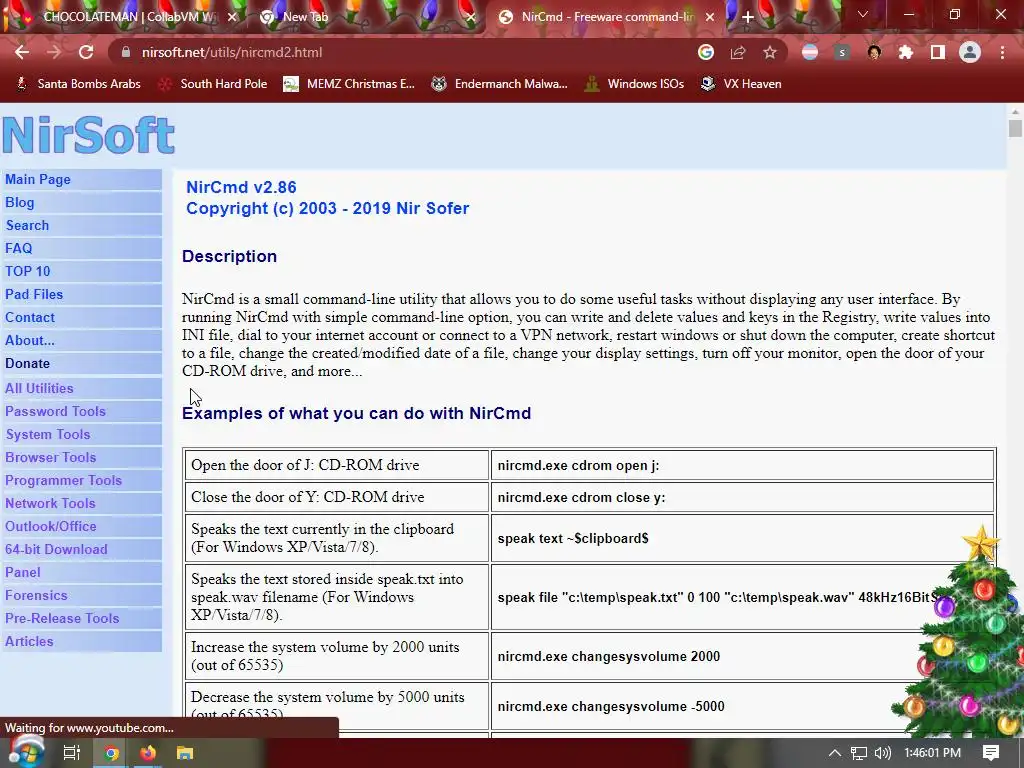Screen dimensions: 1024x768
Task: Open File Explorer from taskbar
Action: click(185, 753)
